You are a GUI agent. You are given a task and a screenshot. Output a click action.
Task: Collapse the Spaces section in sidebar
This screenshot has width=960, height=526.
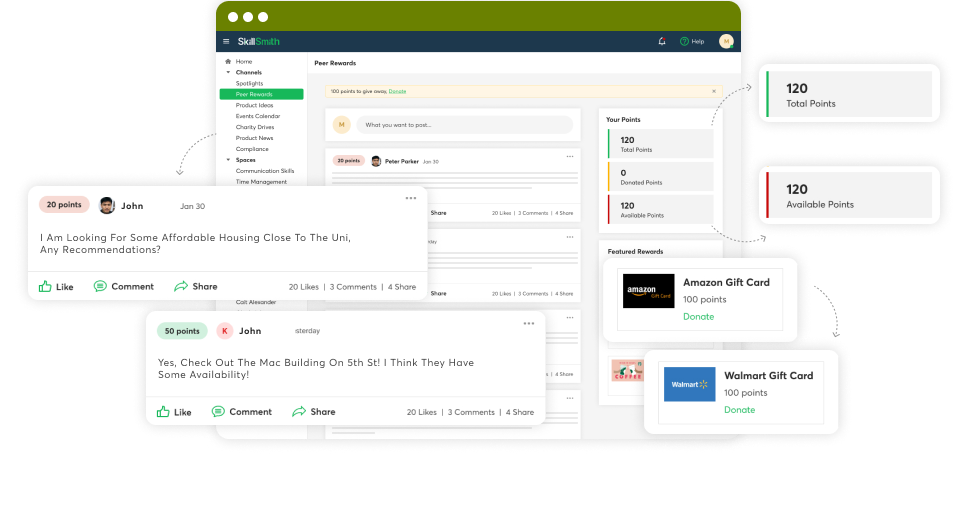[228, 160]
